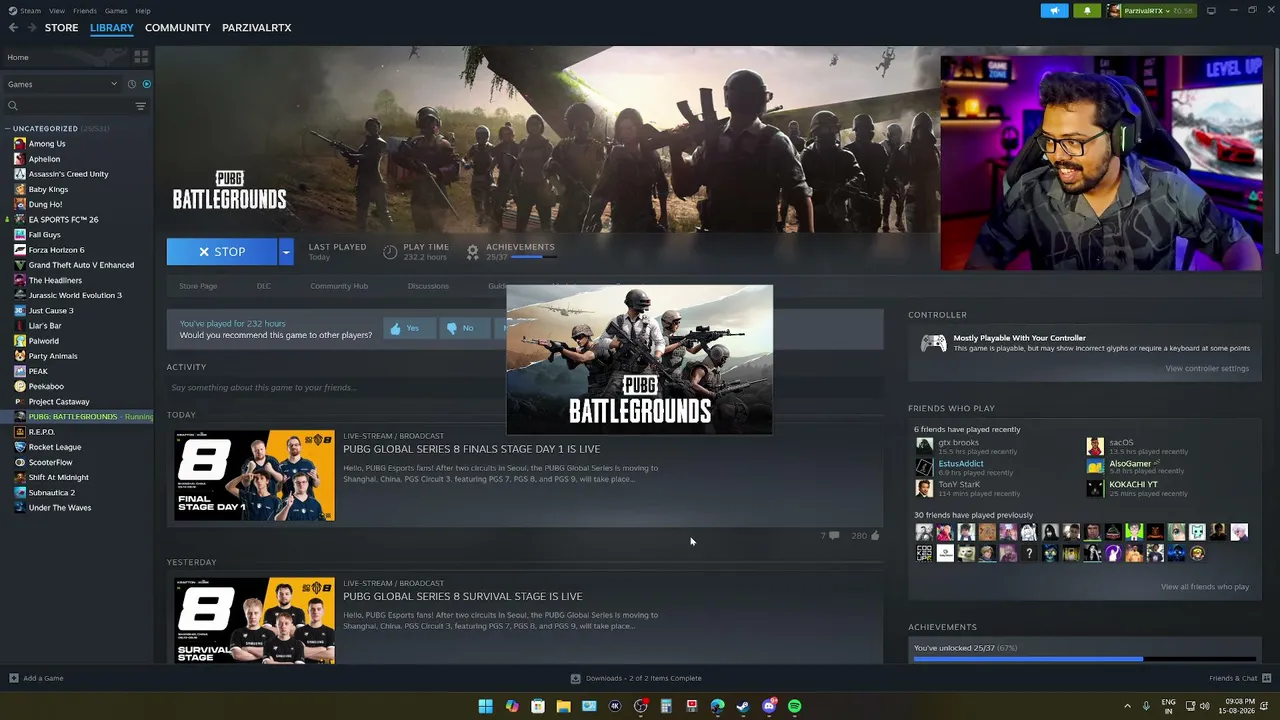This screenshot has height=720, width=1280.
Task: Open the Friends menu
Action: 85,11
